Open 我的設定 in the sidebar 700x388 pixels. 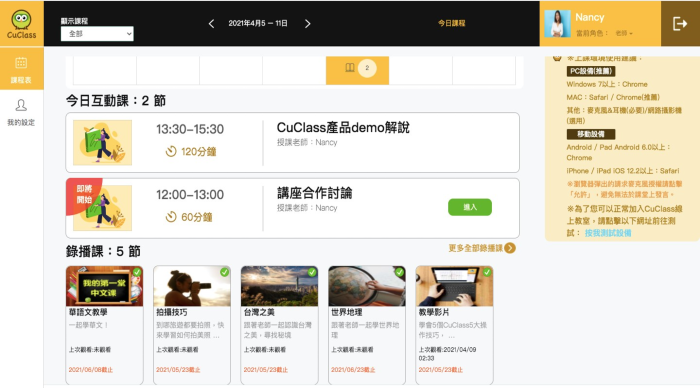(x=21, y=113)
